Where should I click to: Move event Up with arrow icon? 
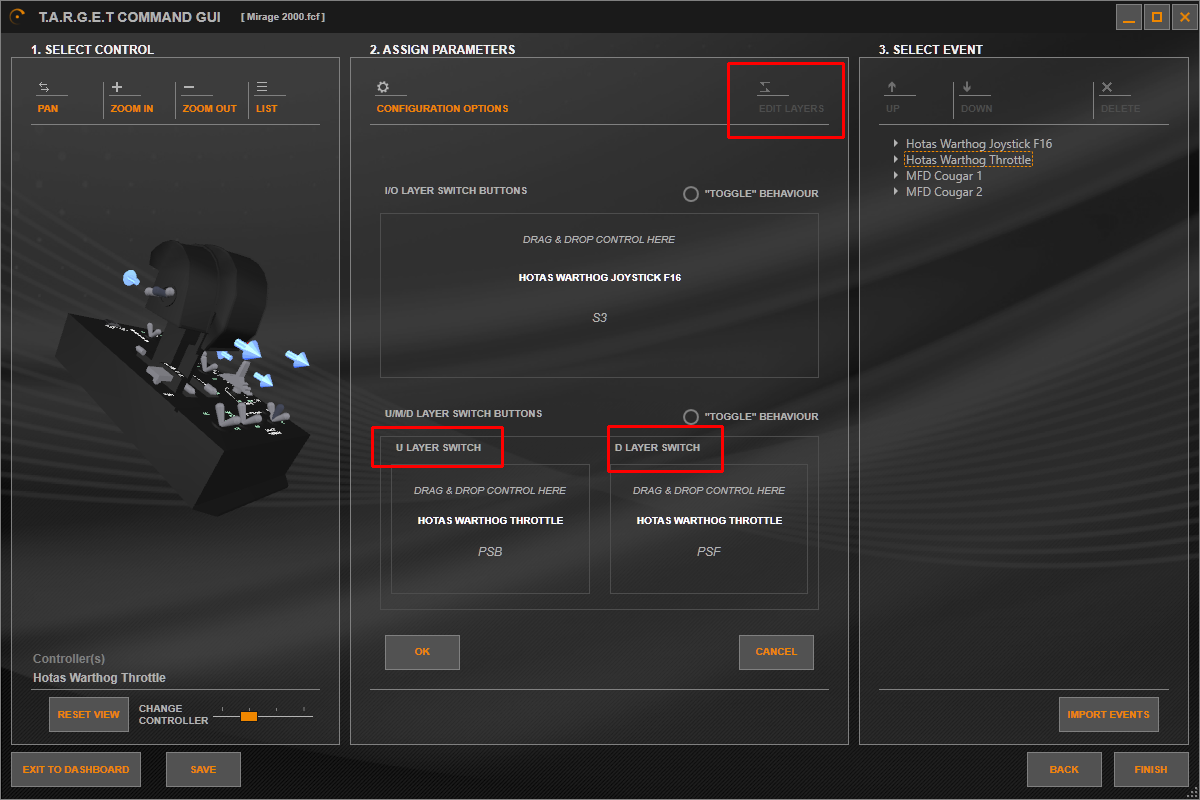click(893, 87)
